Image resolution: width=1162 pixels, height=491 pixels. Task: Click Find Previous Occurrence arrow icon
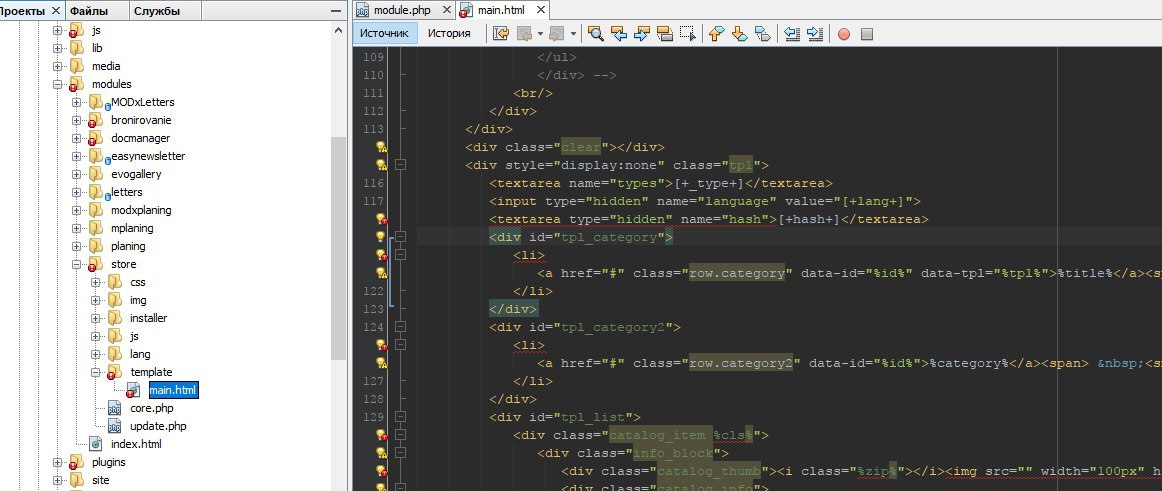619,33
